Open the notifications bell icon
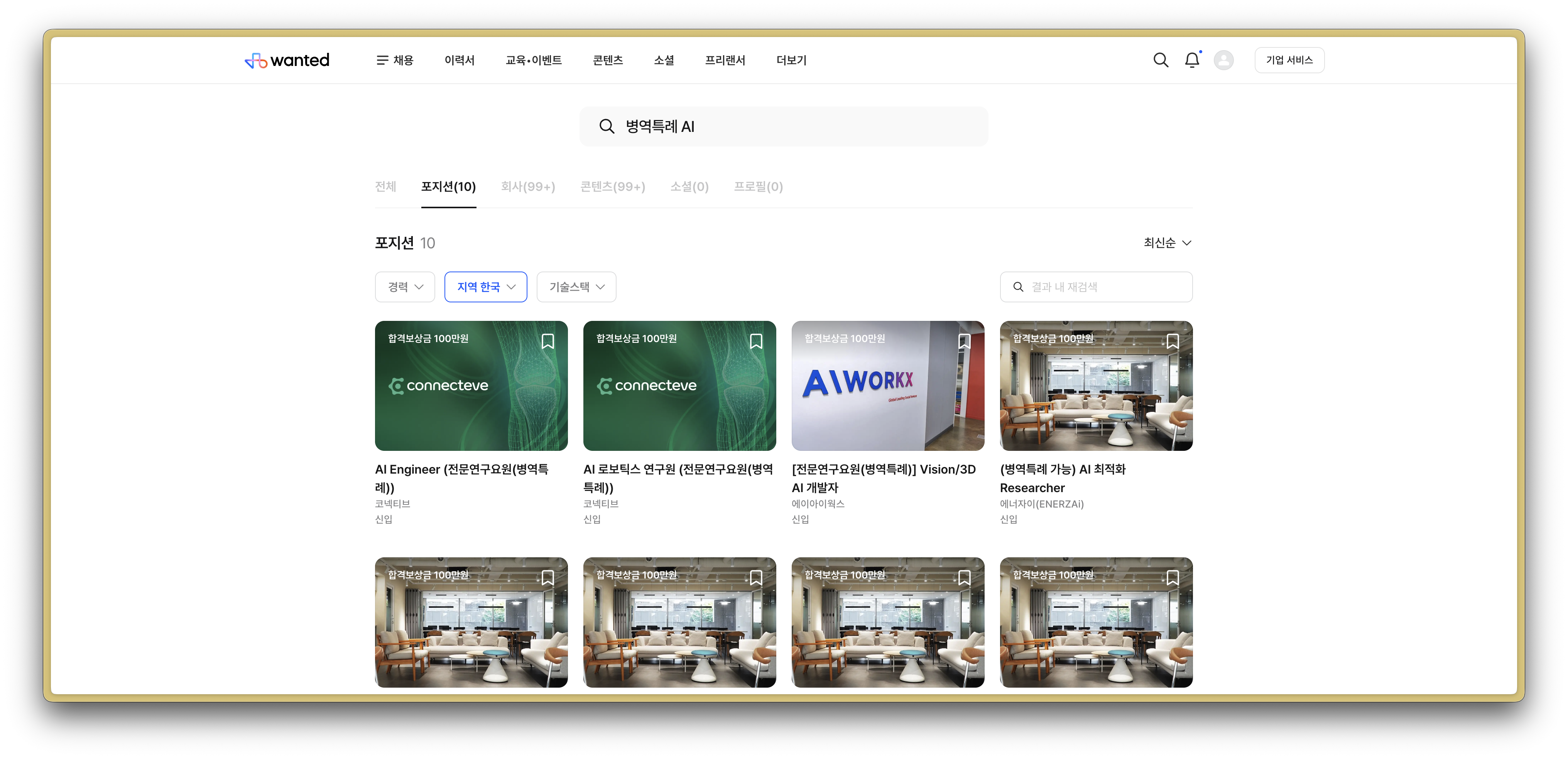Screen dimensions: 1568x759 pos(1192,60)
